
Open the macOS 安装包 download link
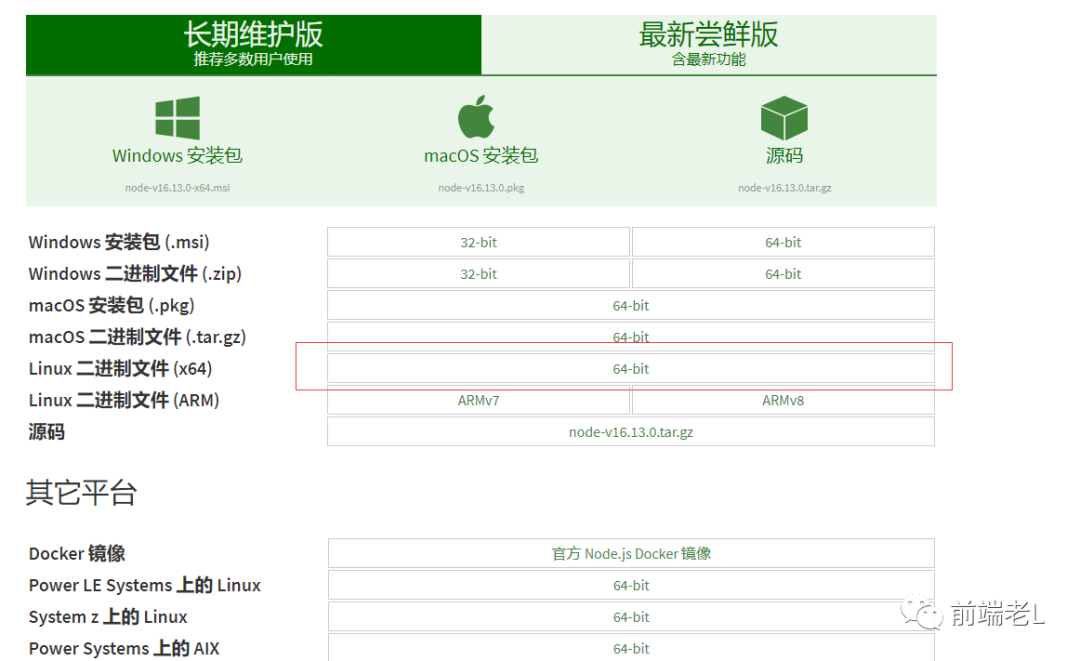pyautogui.click(x=481, y=156)
